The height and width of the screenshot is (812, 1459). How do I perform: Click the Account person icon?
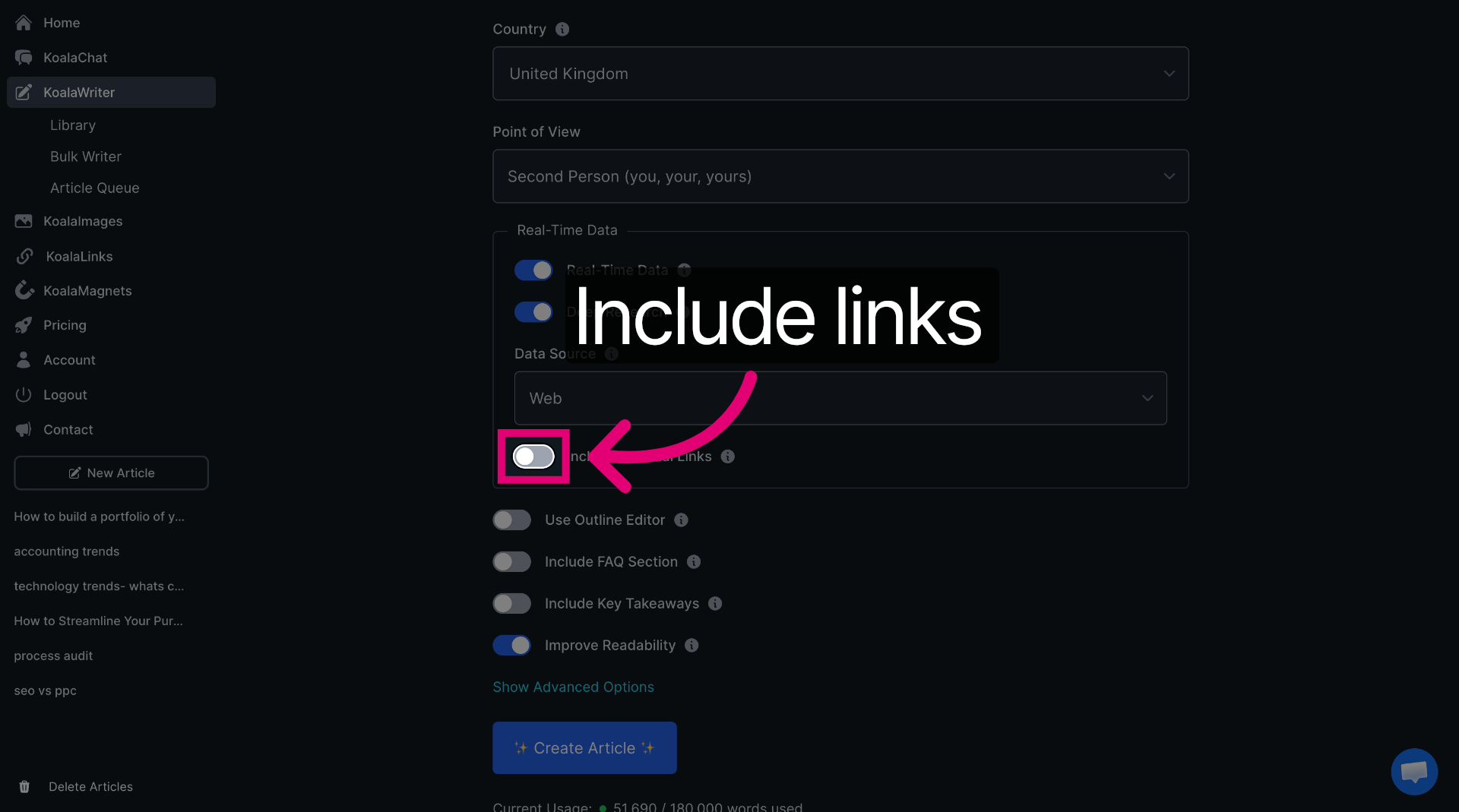(24, 360)
